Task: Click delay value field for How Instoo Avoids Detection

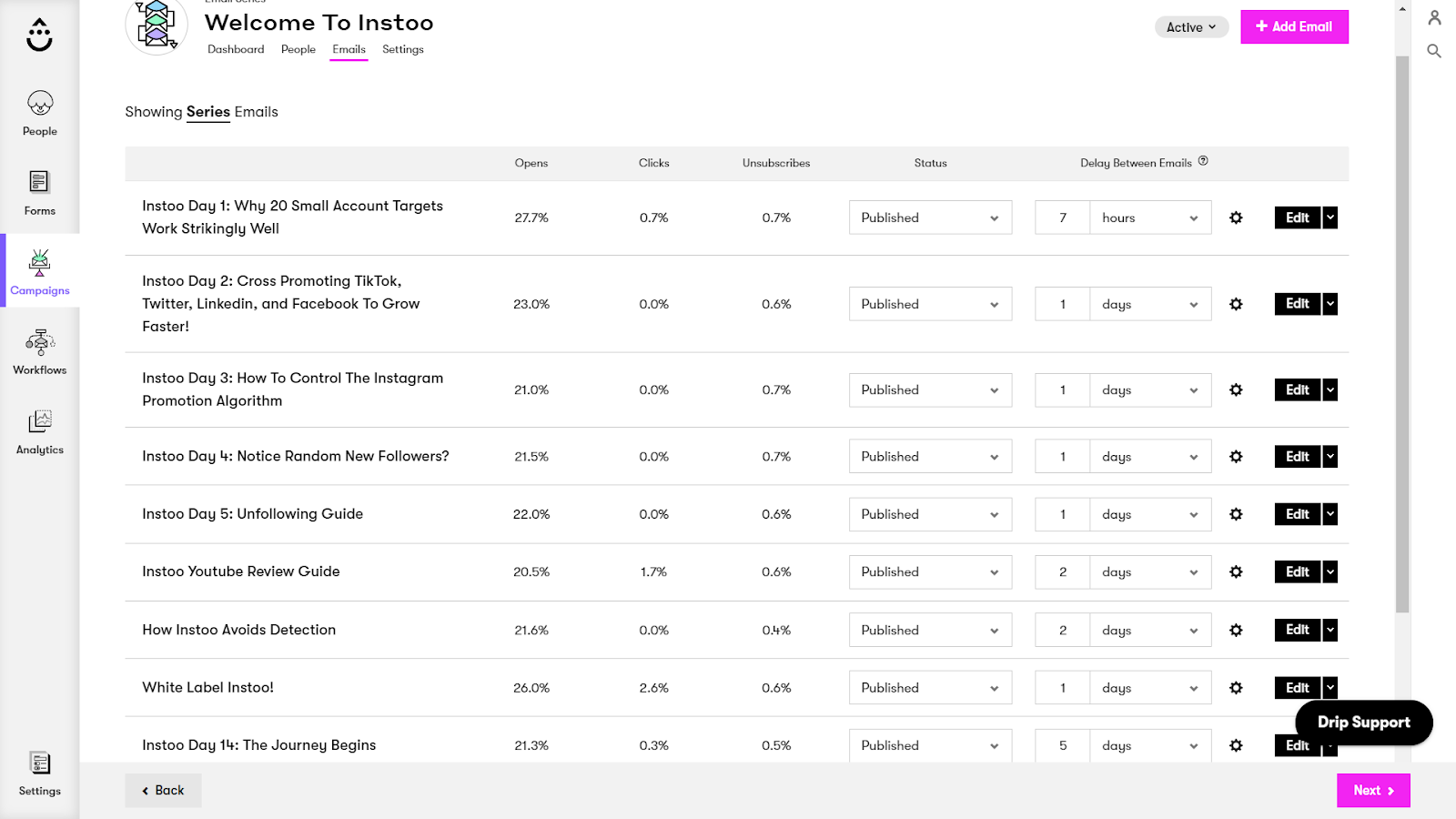Action: pos(1062,630)
